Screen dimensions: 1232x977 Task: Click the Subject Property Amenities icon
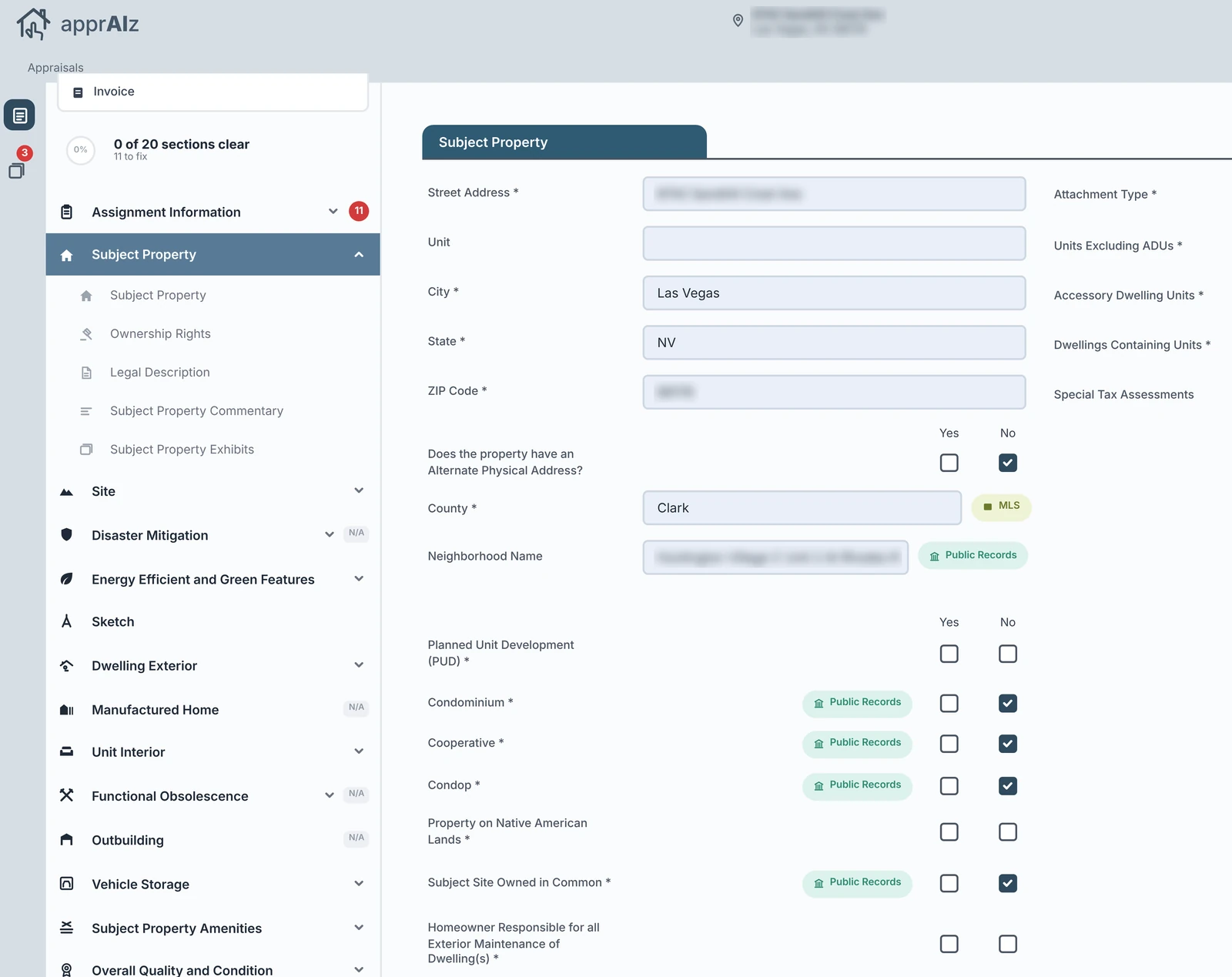(x=67, y=928)
